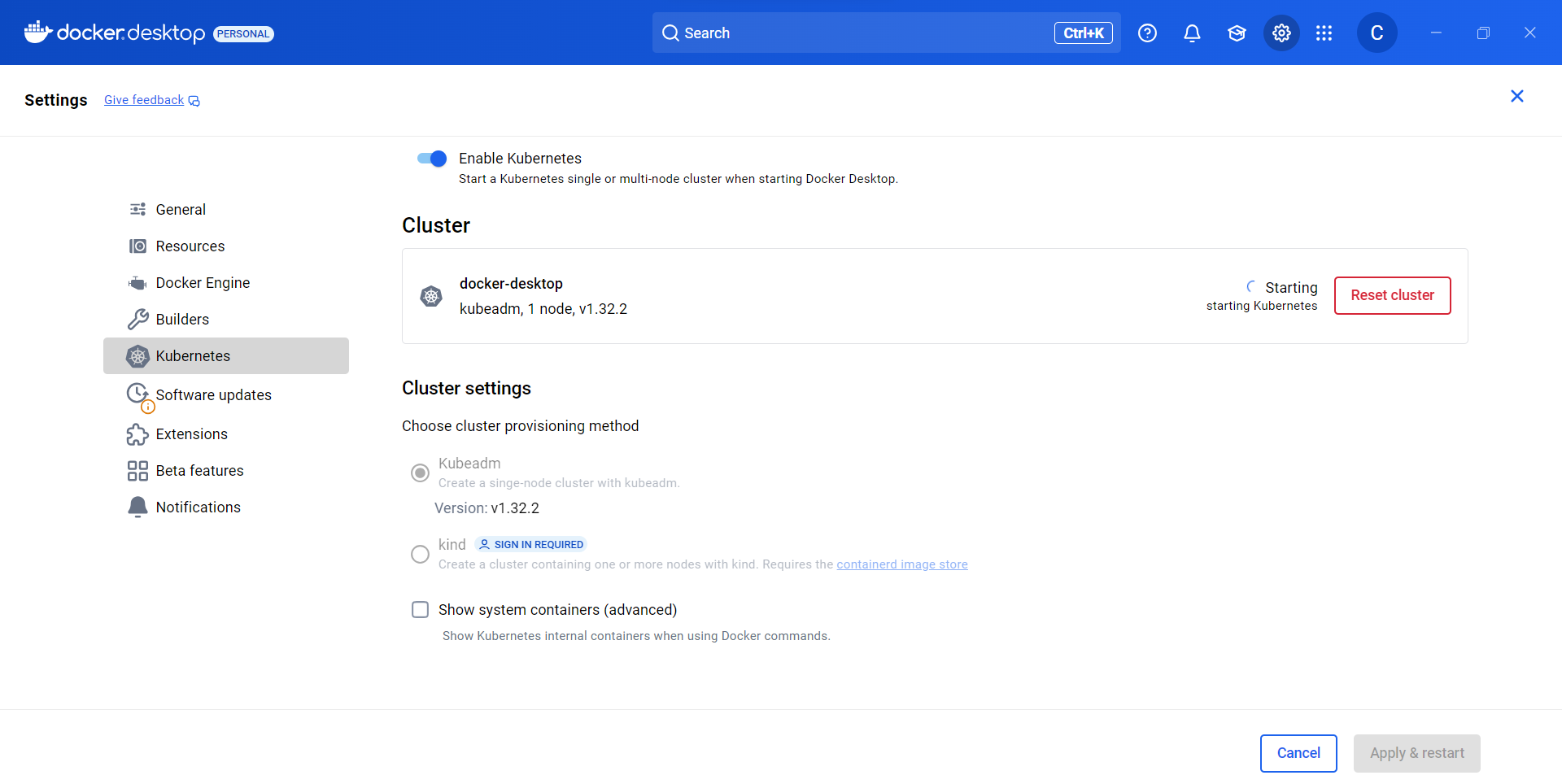
Task: Click the Notifications bell icon in sidebar
Action: [x=137, y=507]
